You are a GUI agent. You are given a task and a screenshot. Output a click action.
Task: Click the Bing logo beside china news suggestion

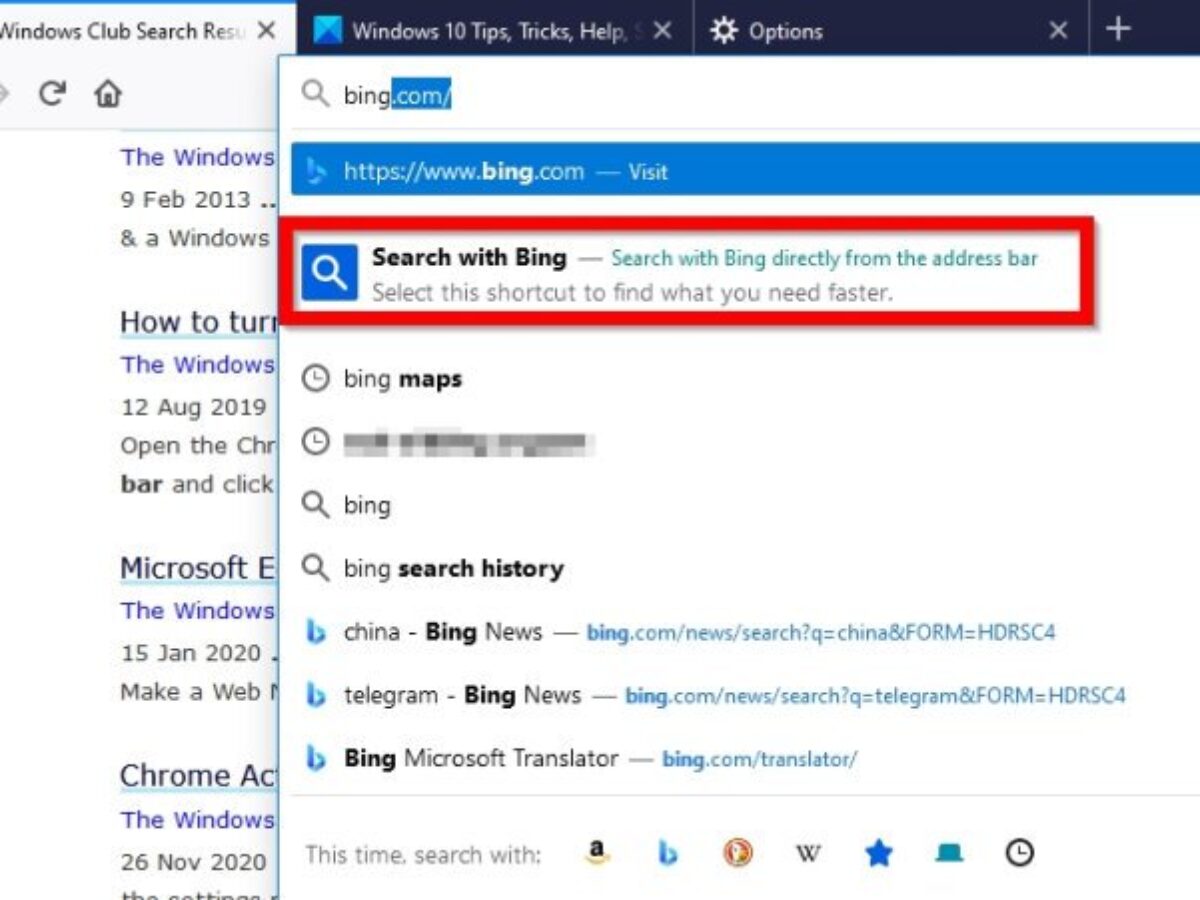pos(316,632)
